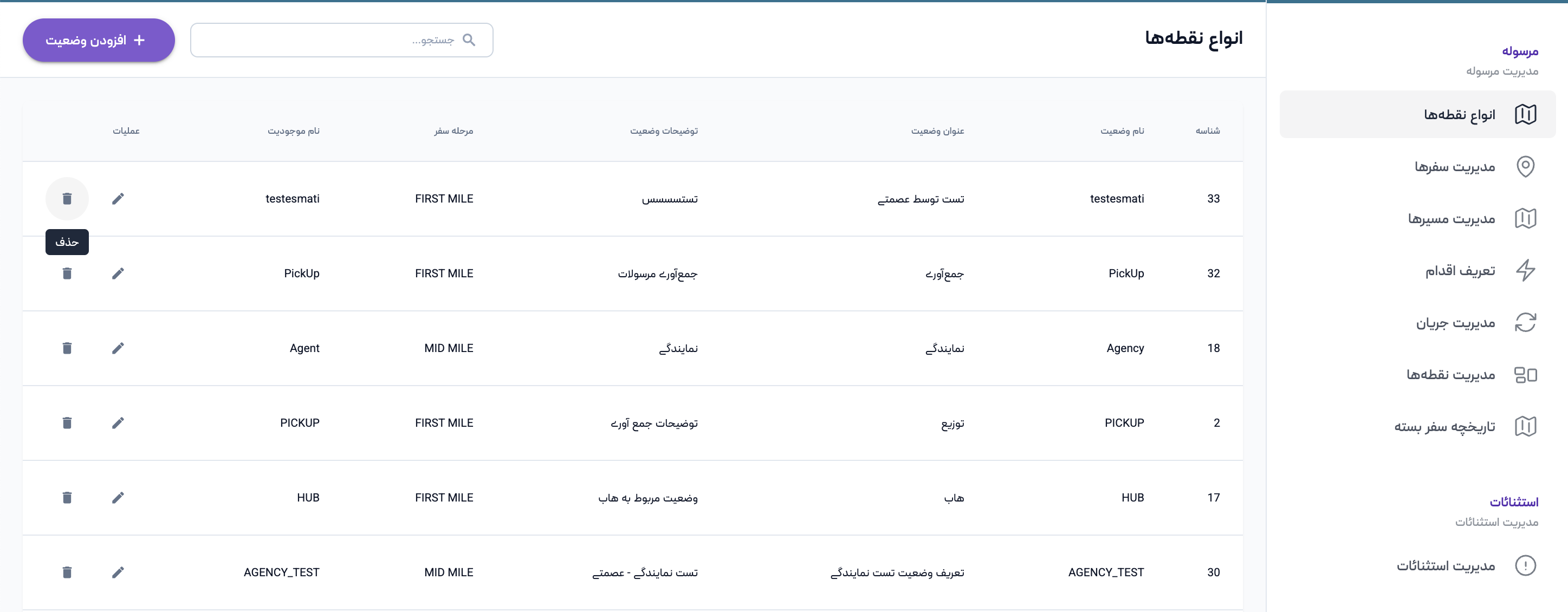This screenshot has width=1568, height=612.
Task: Delete the AGENCY_TEST row 30
Action: point(67,572)
